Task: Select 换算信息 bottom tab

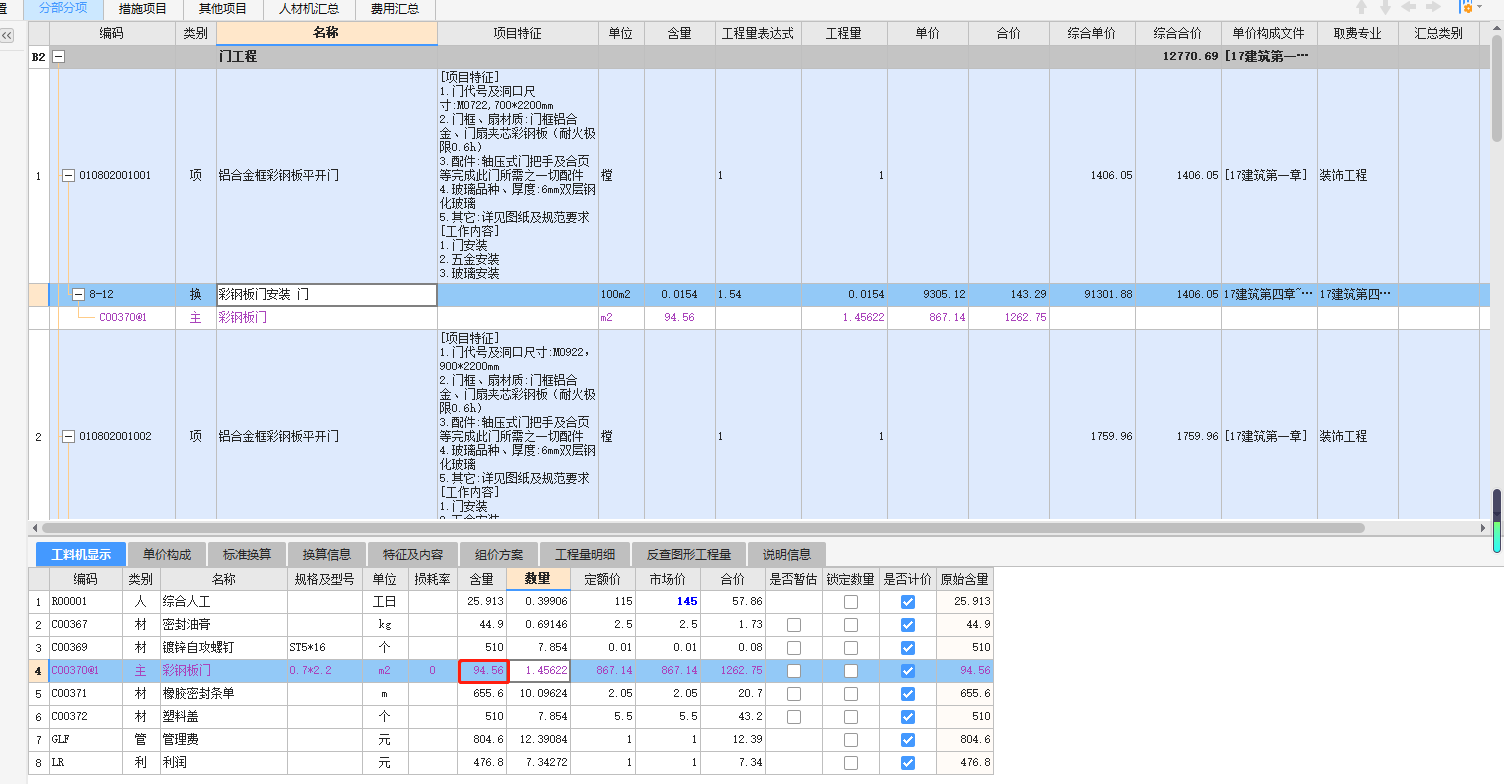Action: tap(327, 554)
